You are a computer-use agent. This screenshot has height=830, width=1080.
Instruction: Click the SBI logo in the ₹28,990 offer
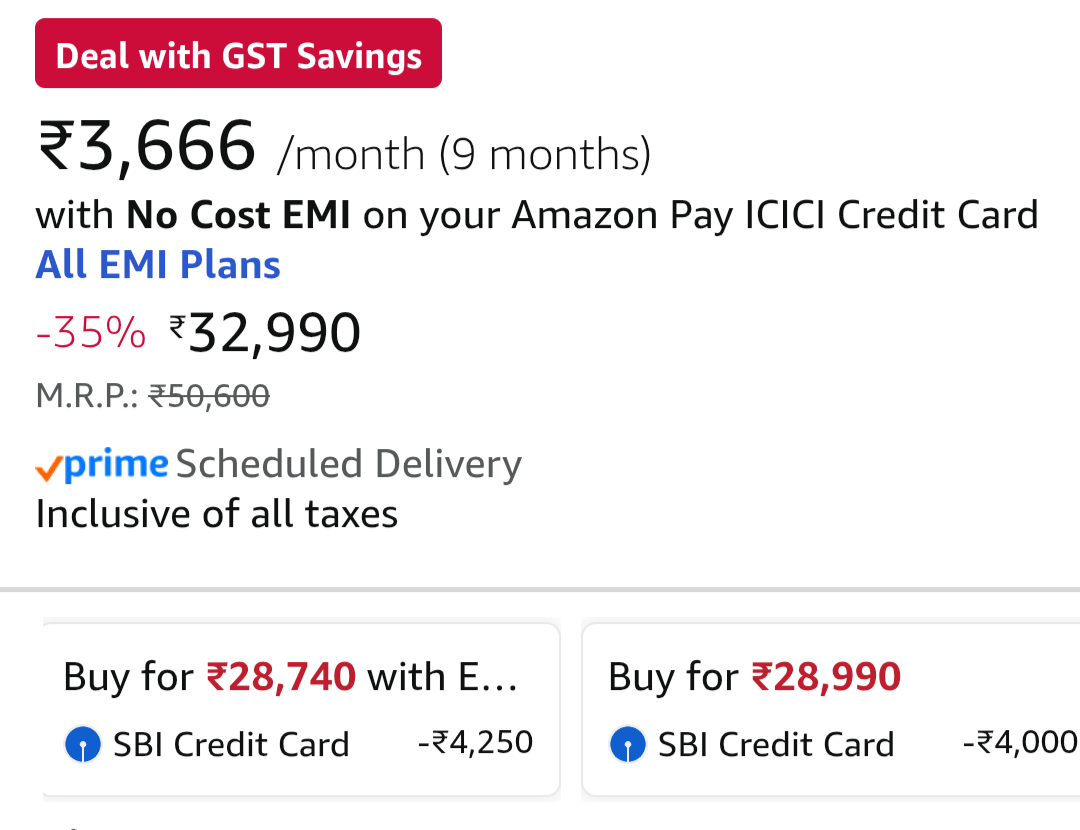click(x=627, y=745)
